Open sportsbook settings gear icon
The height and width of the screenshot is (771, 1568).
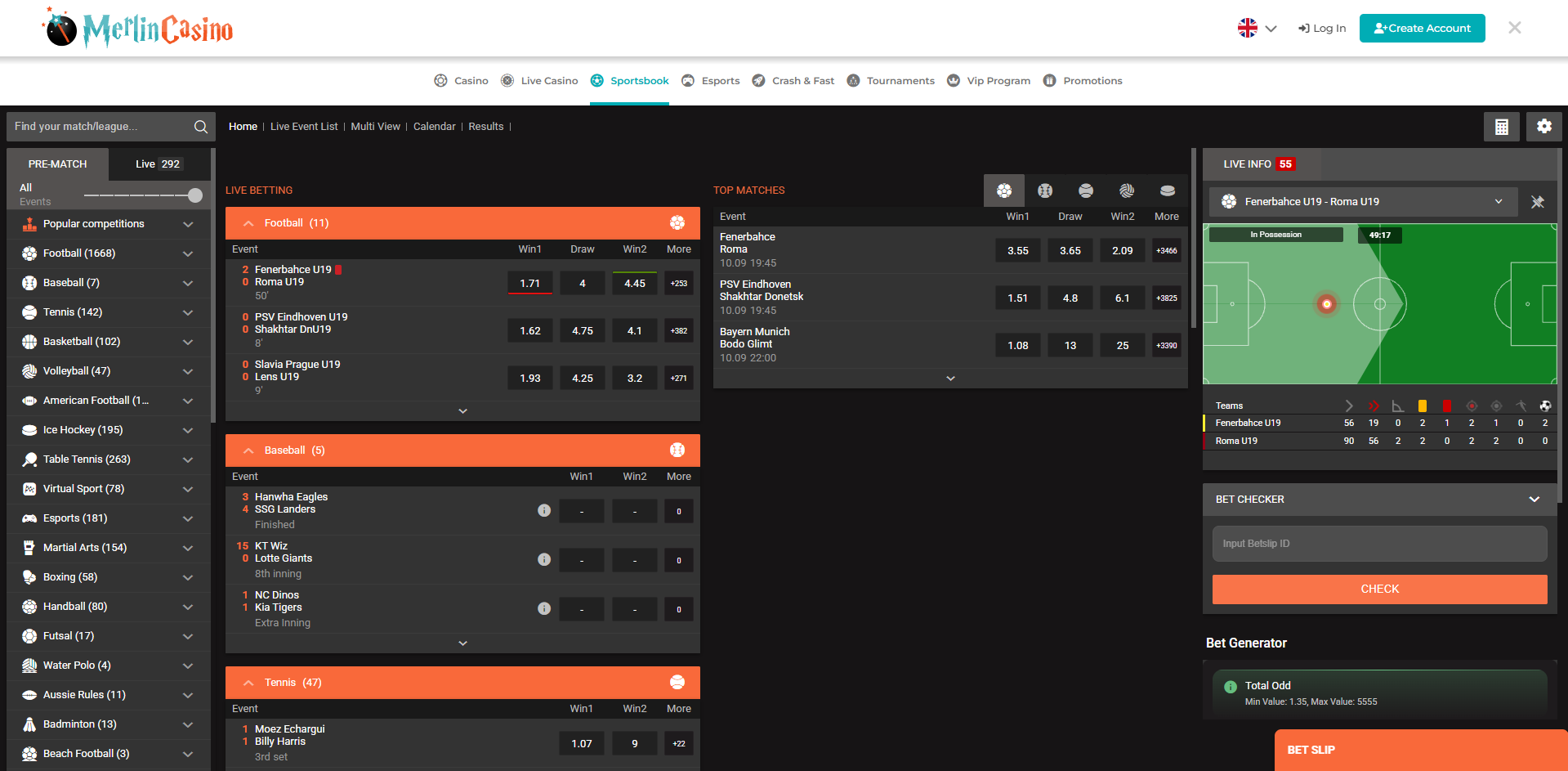[1544, 127]
